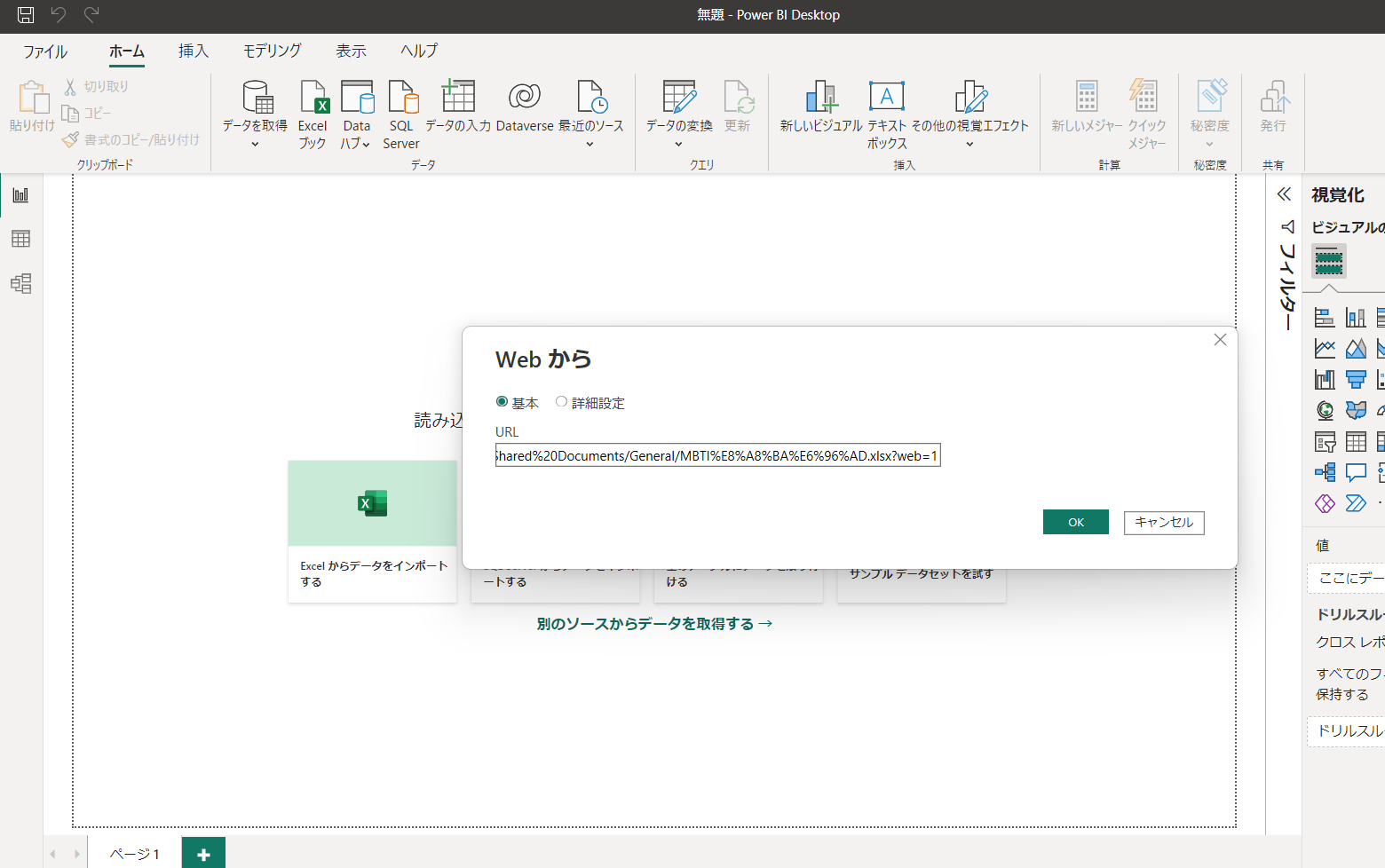Select Q&A speech bubble visual
The image size is (1385, 868).
click(1356, 472)
